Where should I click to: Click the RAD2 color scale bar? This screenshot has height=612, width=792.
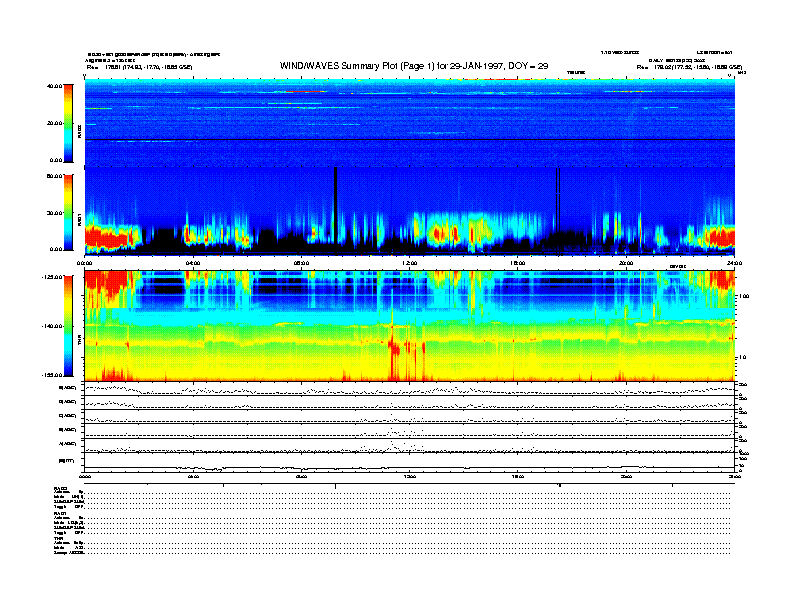tap(68, 123)
